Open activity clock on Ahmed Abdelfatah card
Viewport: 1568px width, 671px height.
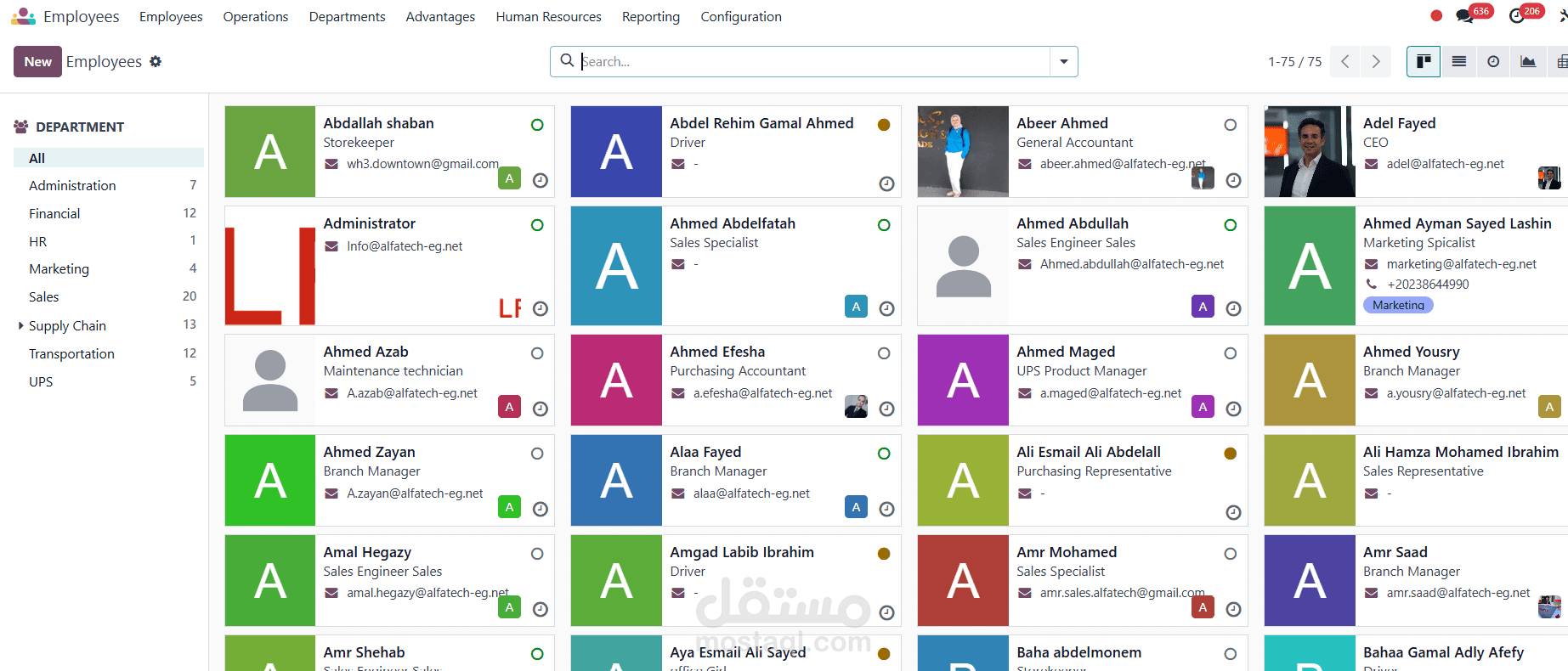[887, 308]
